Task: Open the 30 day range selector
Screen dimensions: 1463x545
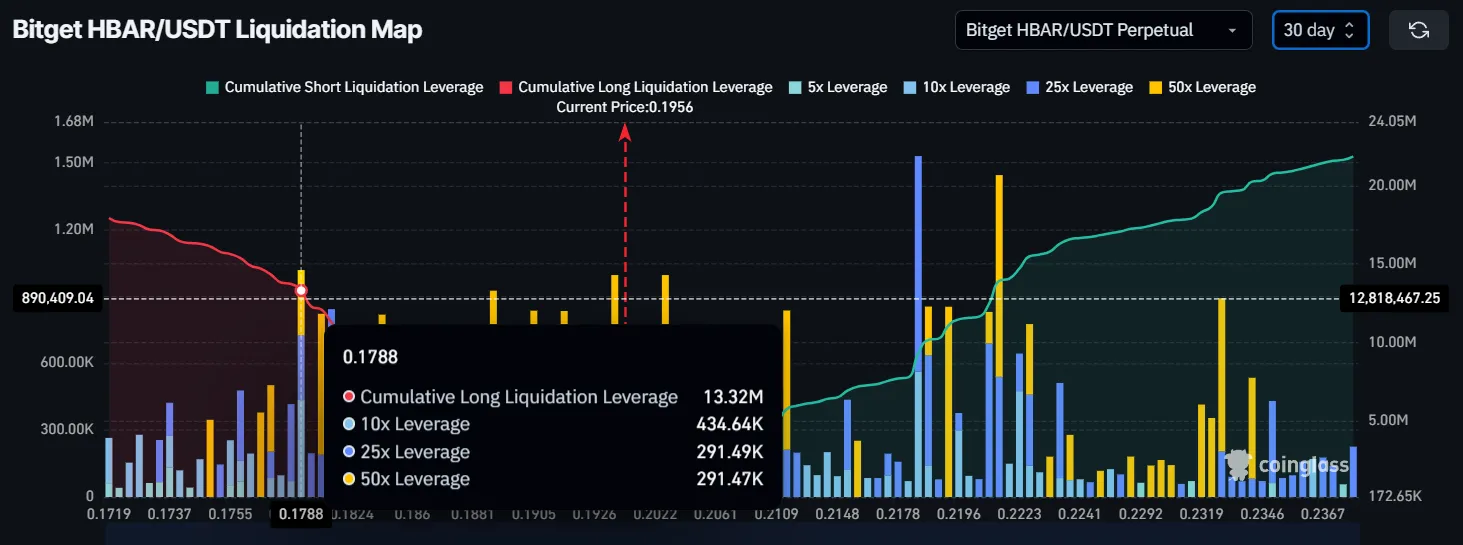Action: 1320,30
